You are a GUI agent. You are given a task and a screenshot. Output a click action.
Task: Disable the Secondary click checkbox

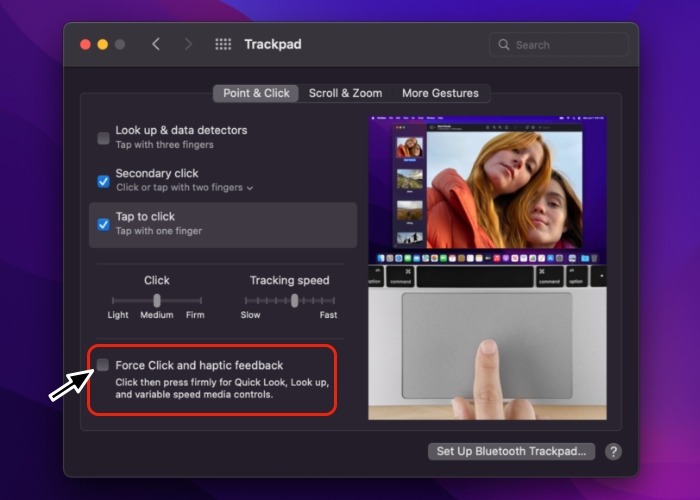click(103, 181)
